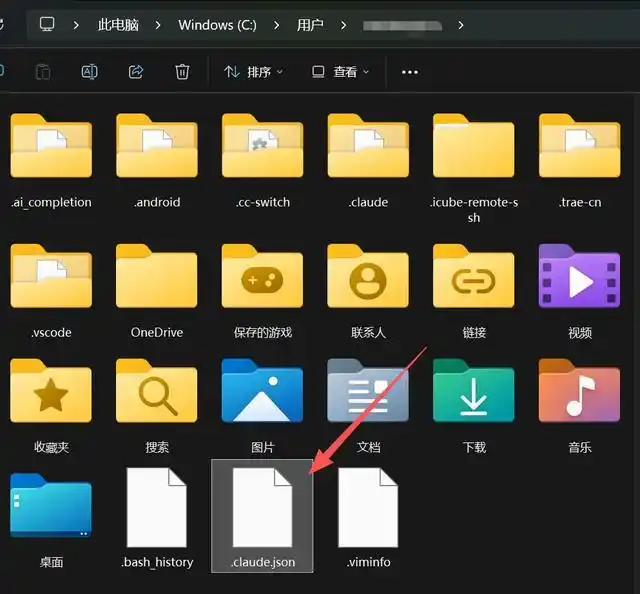The height and width of the screenshot is (594, 640).
Task: Open the View (查看) dropdown
Action: (x=340, y=72)
